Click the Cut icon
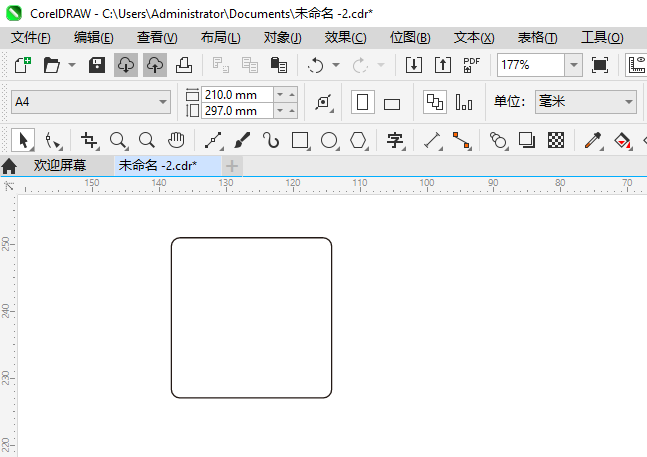647x457 pixels. click(x=221, y=65)
